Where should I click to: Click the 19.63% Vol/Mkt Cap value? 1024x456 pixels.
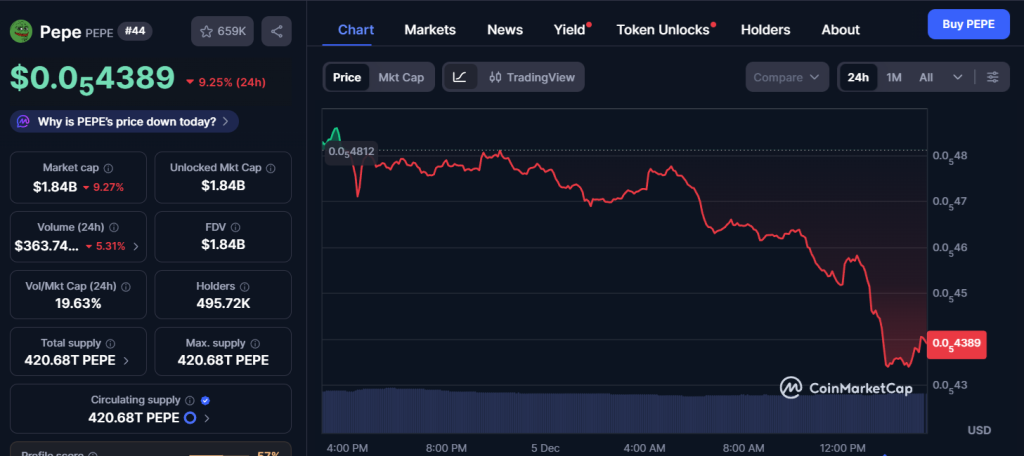pyautogui.click(x=78, y=304)
